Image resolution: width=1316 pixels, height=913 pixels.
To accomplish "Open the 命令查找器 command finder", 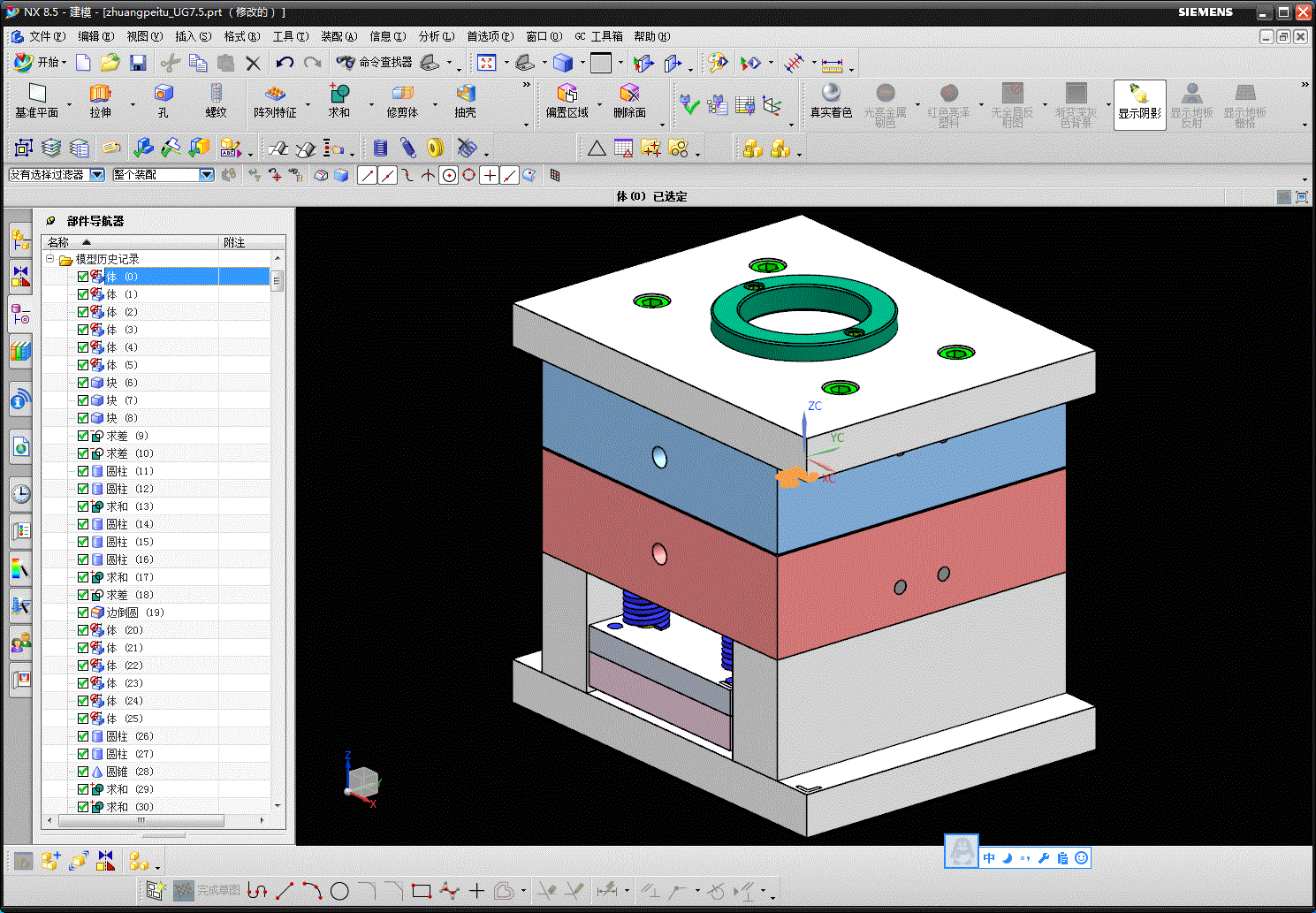I will coord(375,63).
